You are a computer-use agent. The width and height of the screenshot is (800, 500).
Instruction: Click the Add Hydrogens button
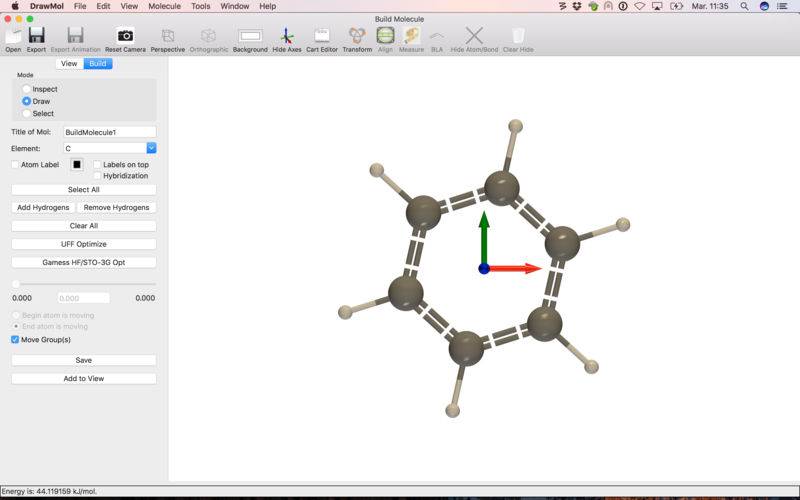click(x=43, y=208)
